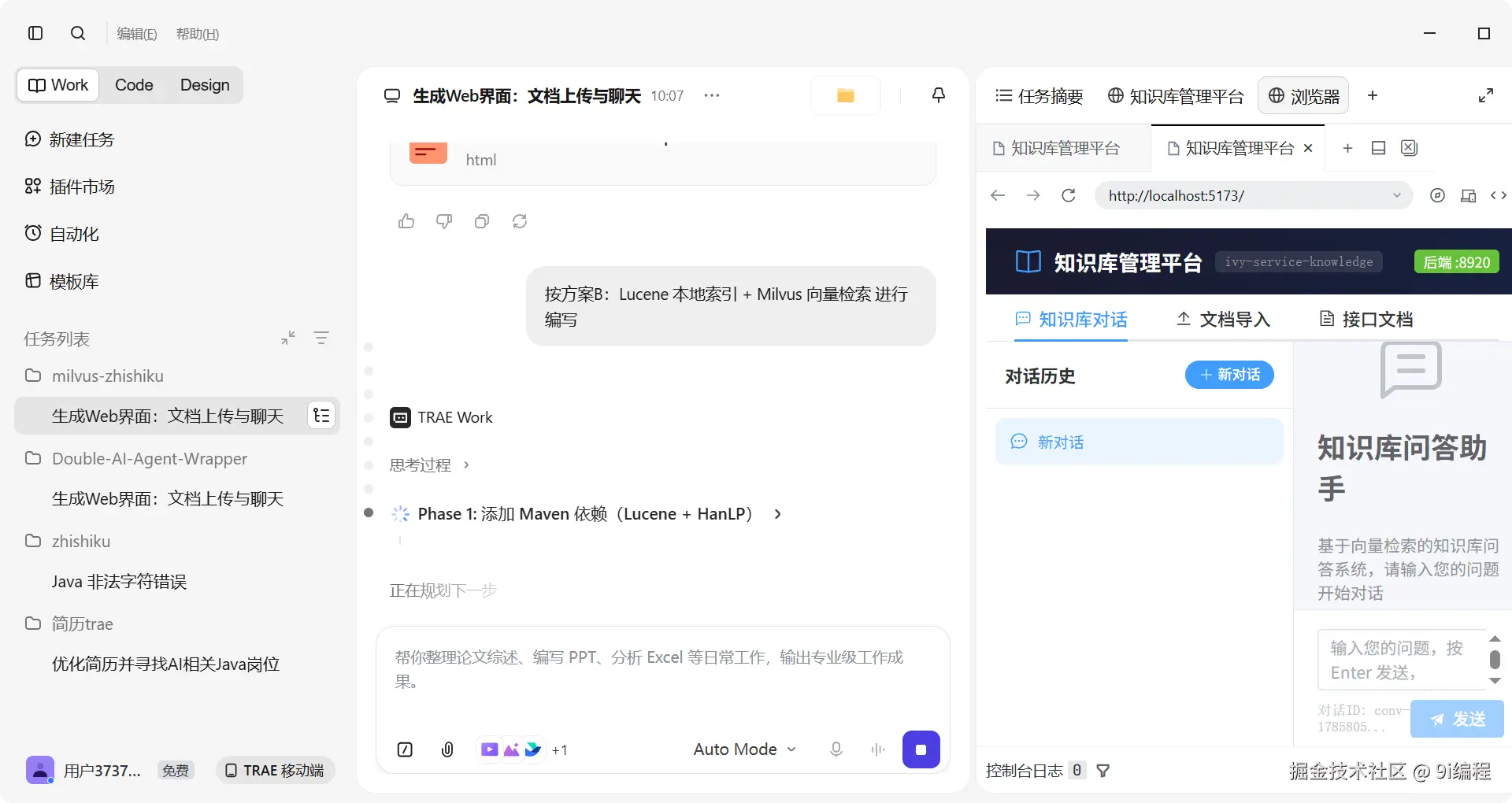
Task: Open the project folder icon in chat header
Action: point(846,95)
